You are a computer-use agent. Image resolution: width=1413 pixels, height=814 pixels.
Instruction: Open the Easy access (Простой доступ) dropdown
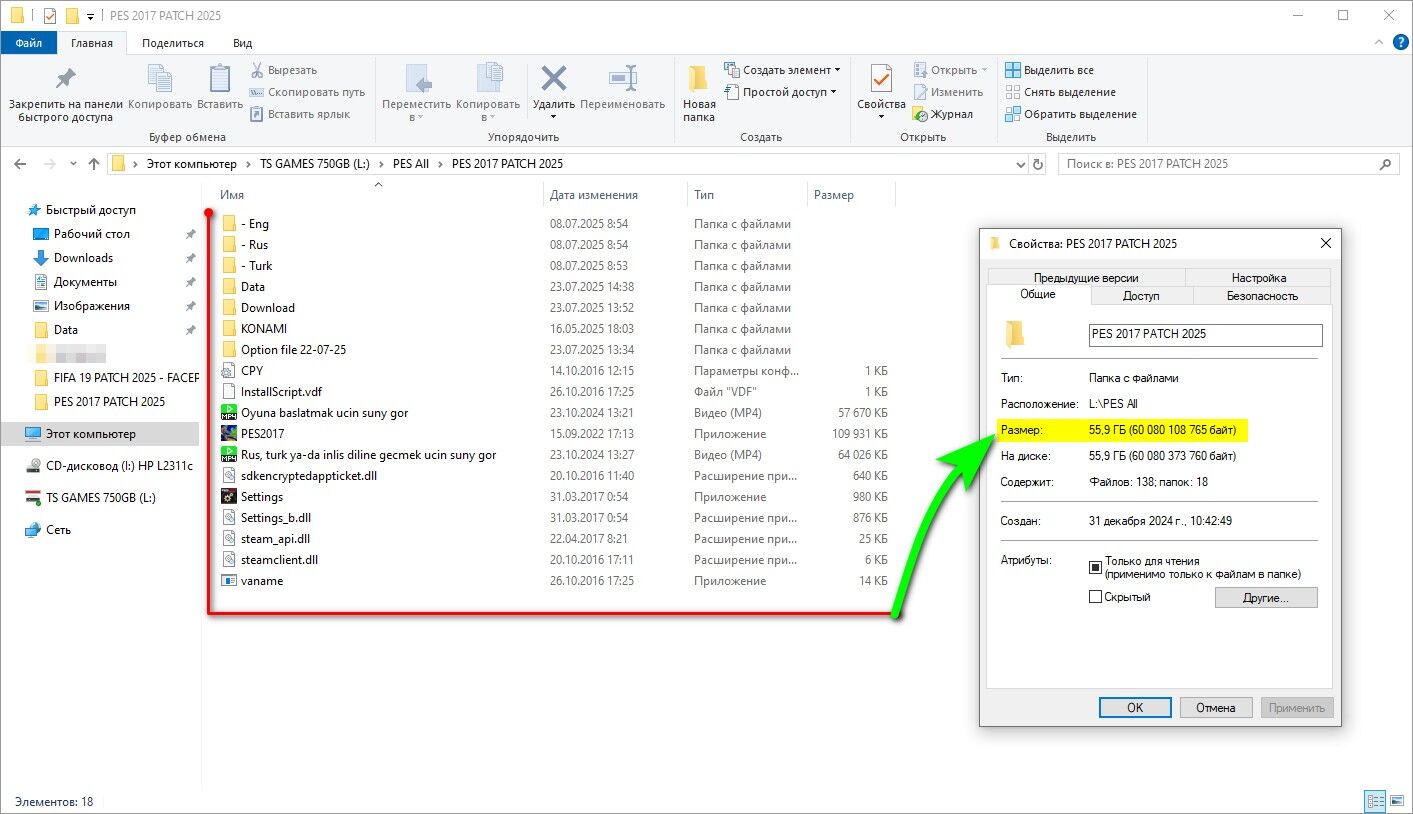coord(782,92)
